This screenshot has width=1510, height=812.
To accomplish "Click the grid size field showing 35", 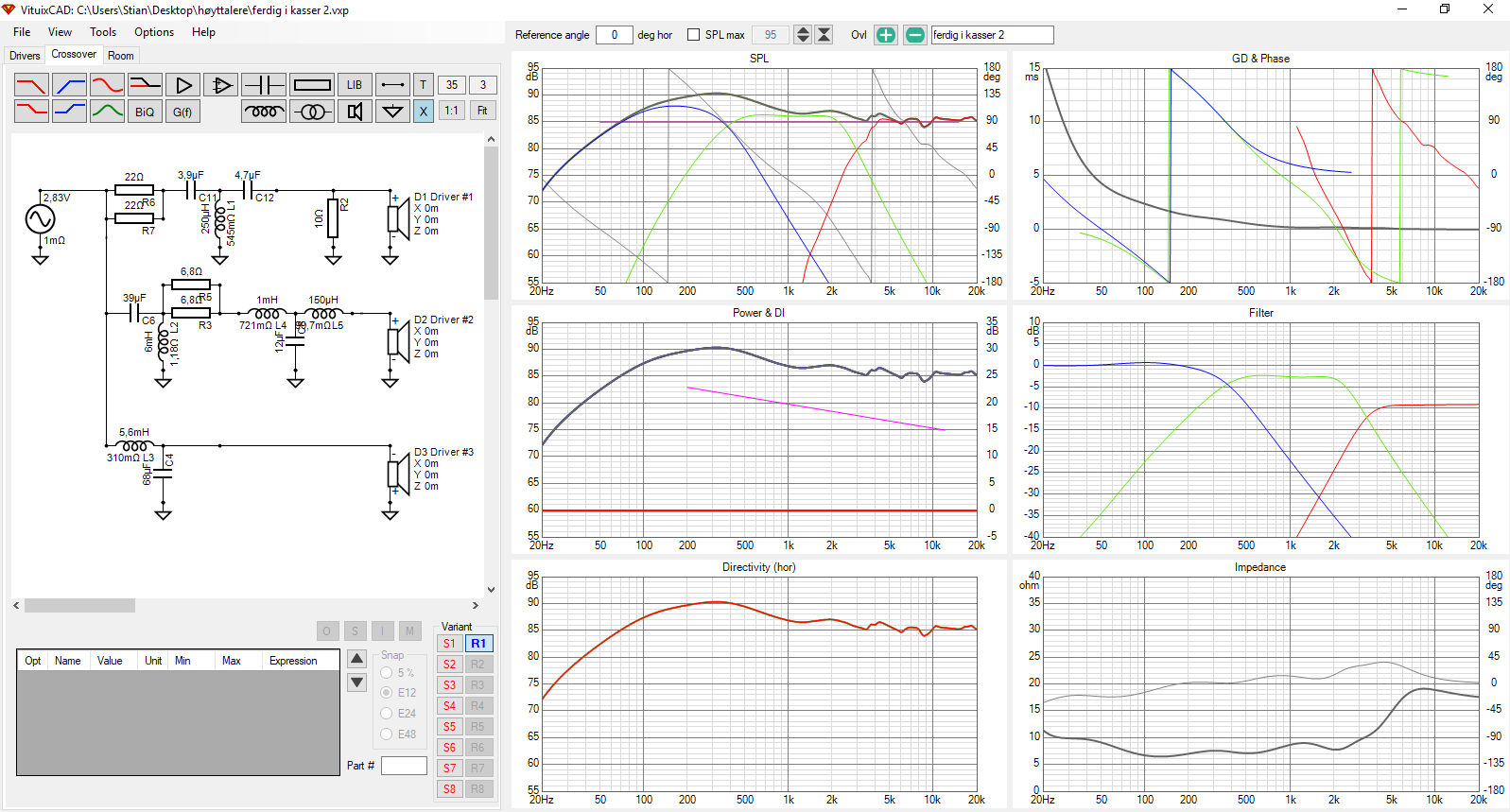I will tap(452, 85).
